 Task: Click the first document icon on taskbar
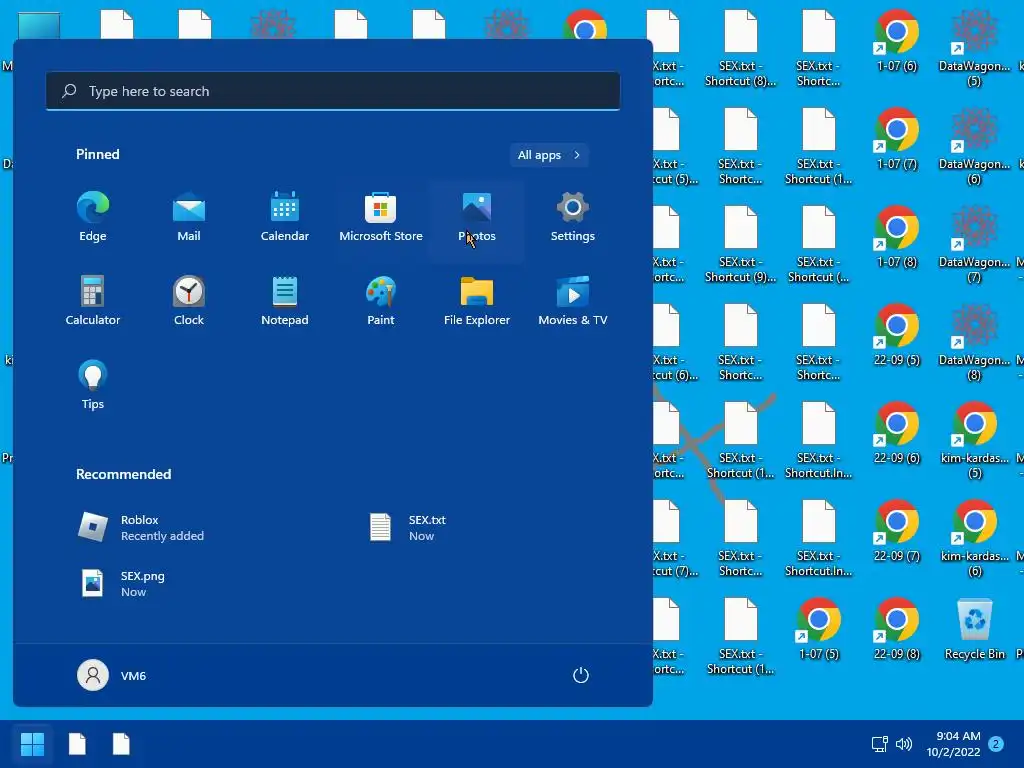coord(77,744)
